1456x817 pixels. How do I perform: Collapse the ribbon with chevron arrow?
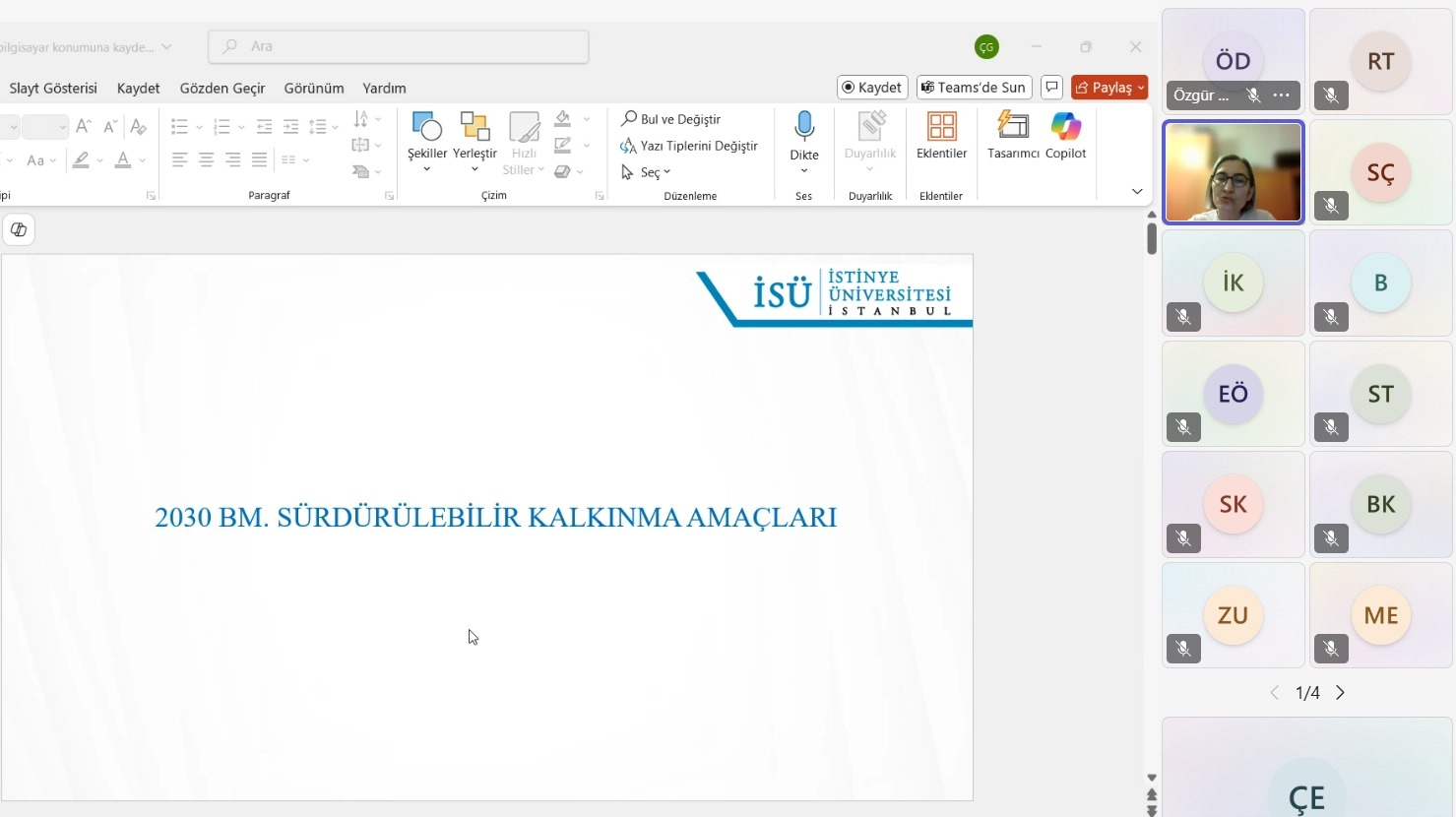[1137, 191]
